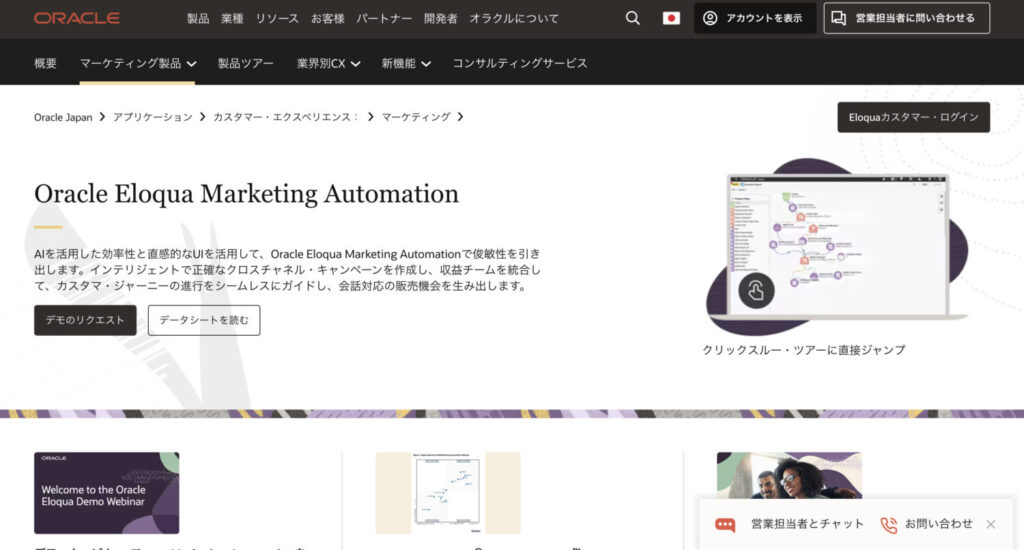Close the chat popup bar

pos(991,525)
